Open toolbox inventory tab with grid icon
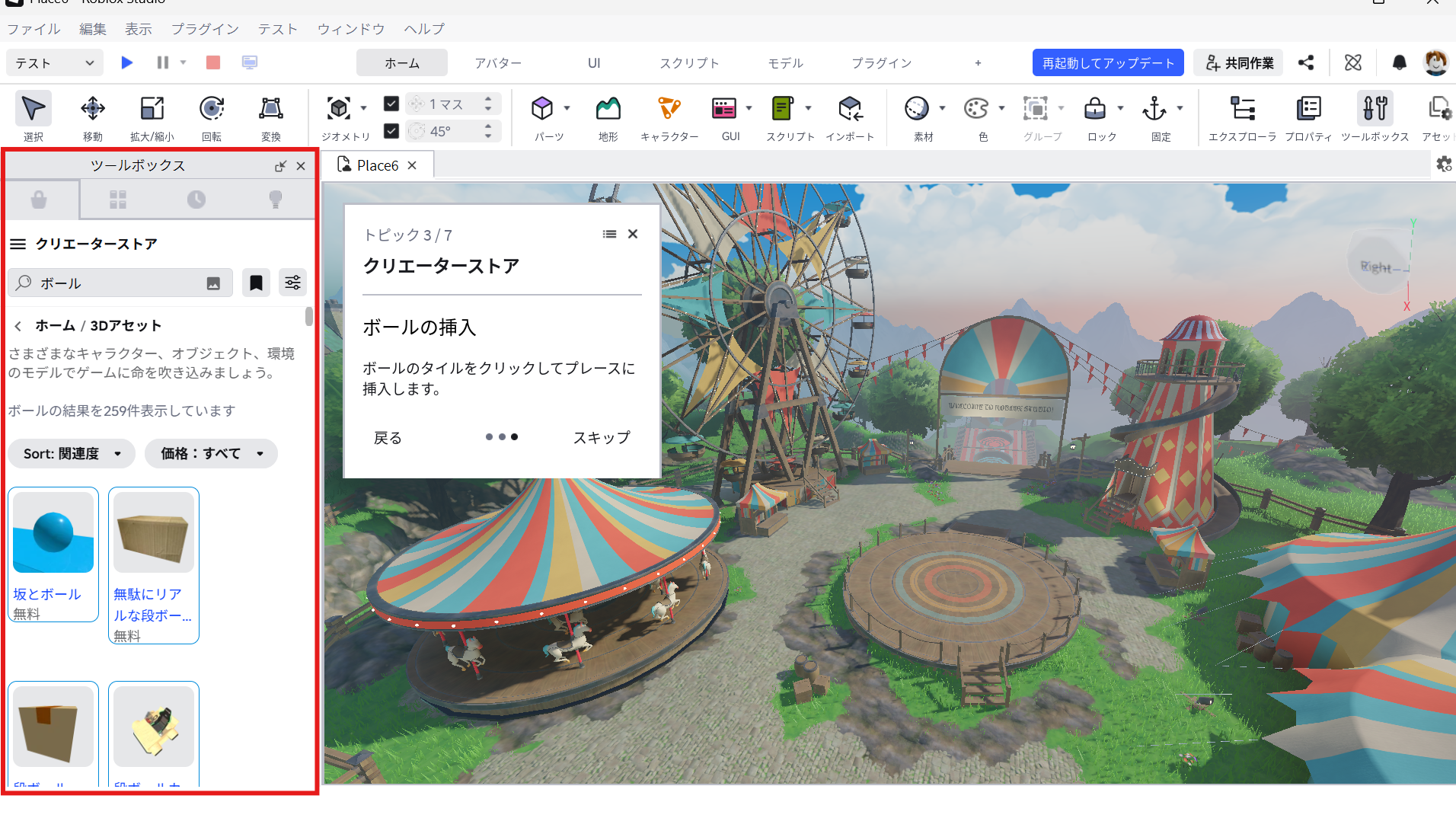Screen dimensions: 1456x818 click(118, 200)
